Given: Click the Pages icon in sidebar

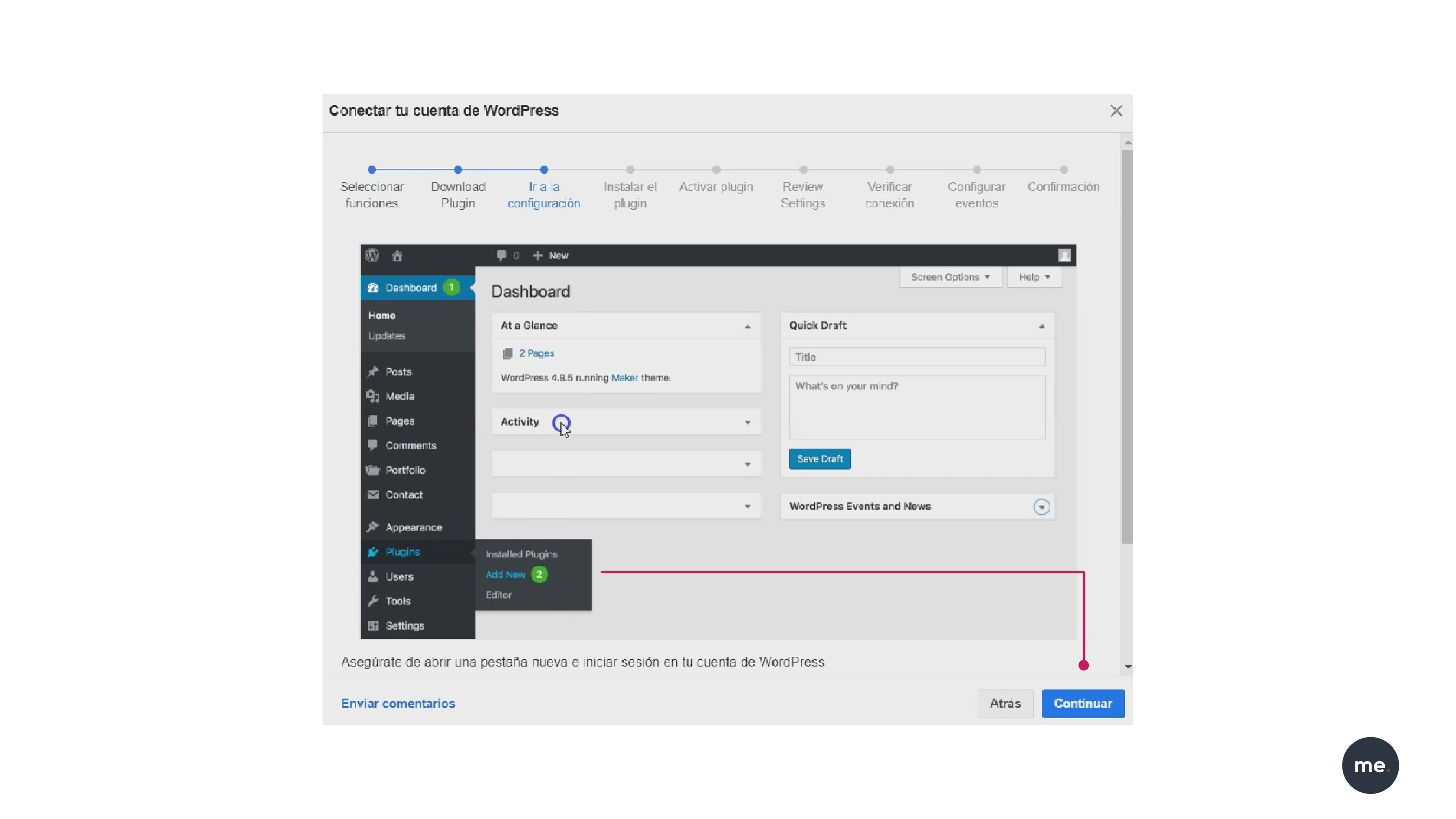Looking at the screenshot, I should [x=373, y=421].
